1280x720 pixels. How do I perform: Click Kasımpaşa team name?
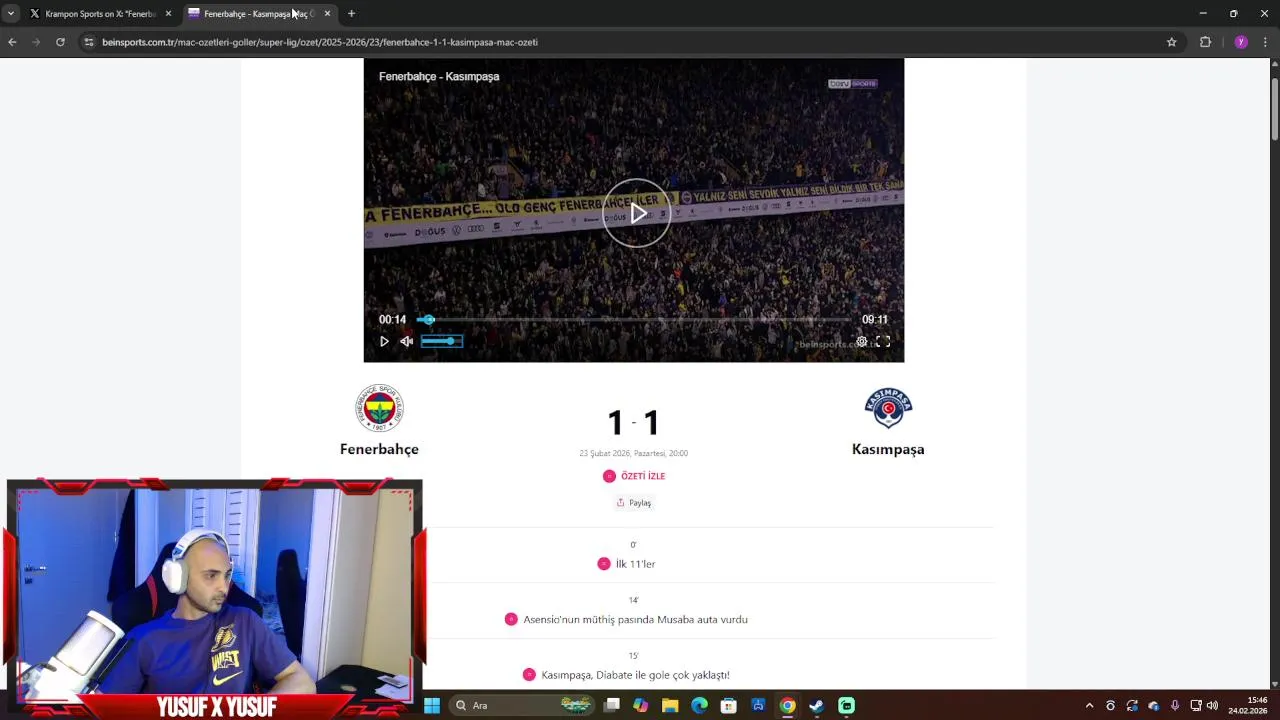click(888, 449)
